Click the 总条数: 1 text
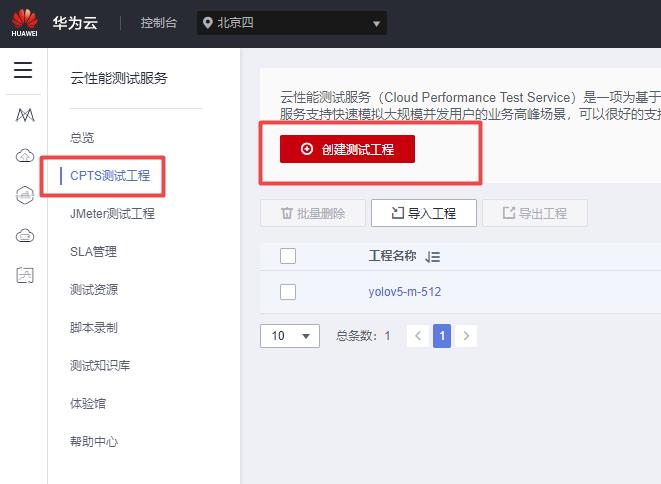 click(x=363, y=336)
